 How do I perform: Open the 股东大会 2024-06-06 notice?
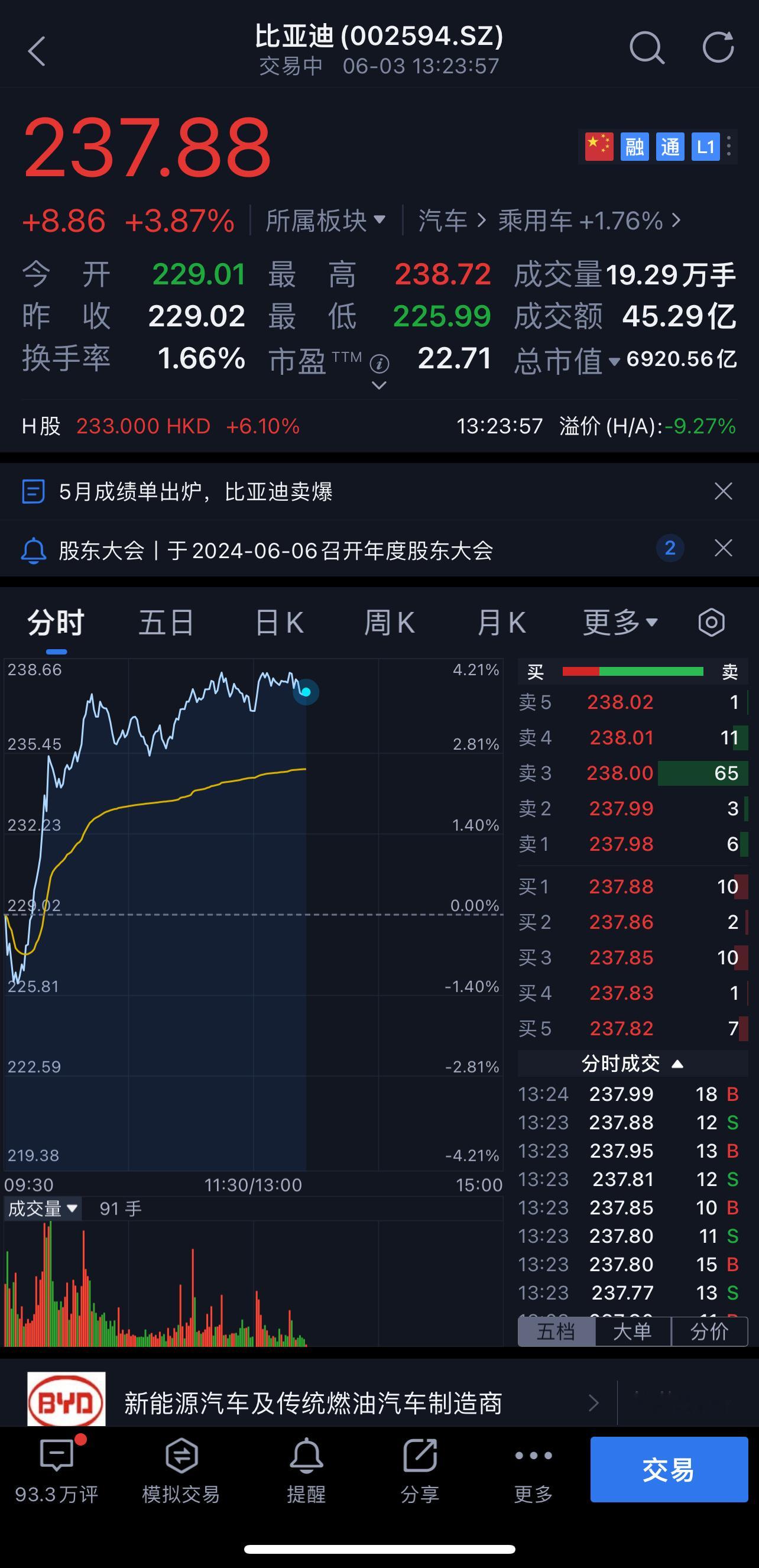tap(275, 550)
